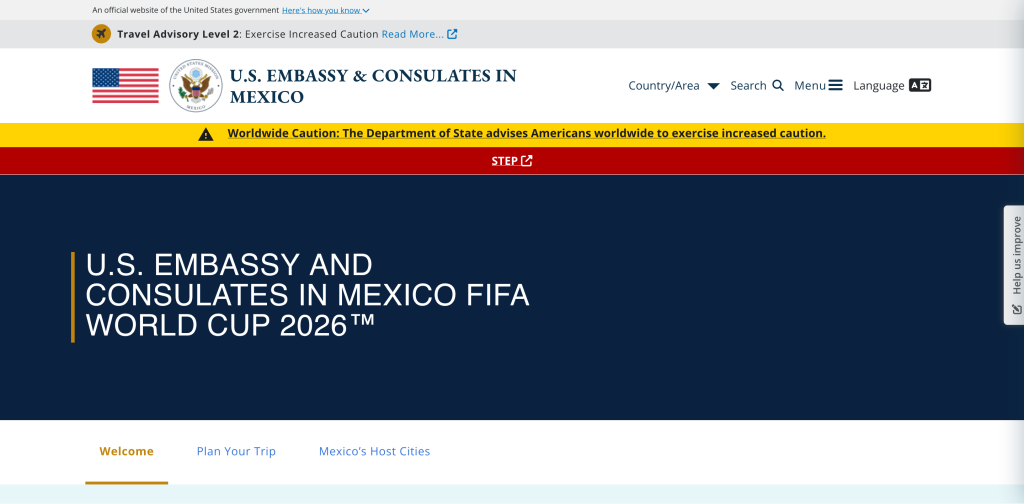Open the "Here's how you know" link
The width and height of the screenshot is (1024, 504).
[x=321, y=10]
